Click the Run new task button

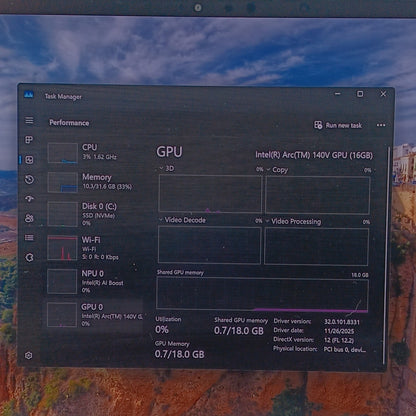click(338, 125)
